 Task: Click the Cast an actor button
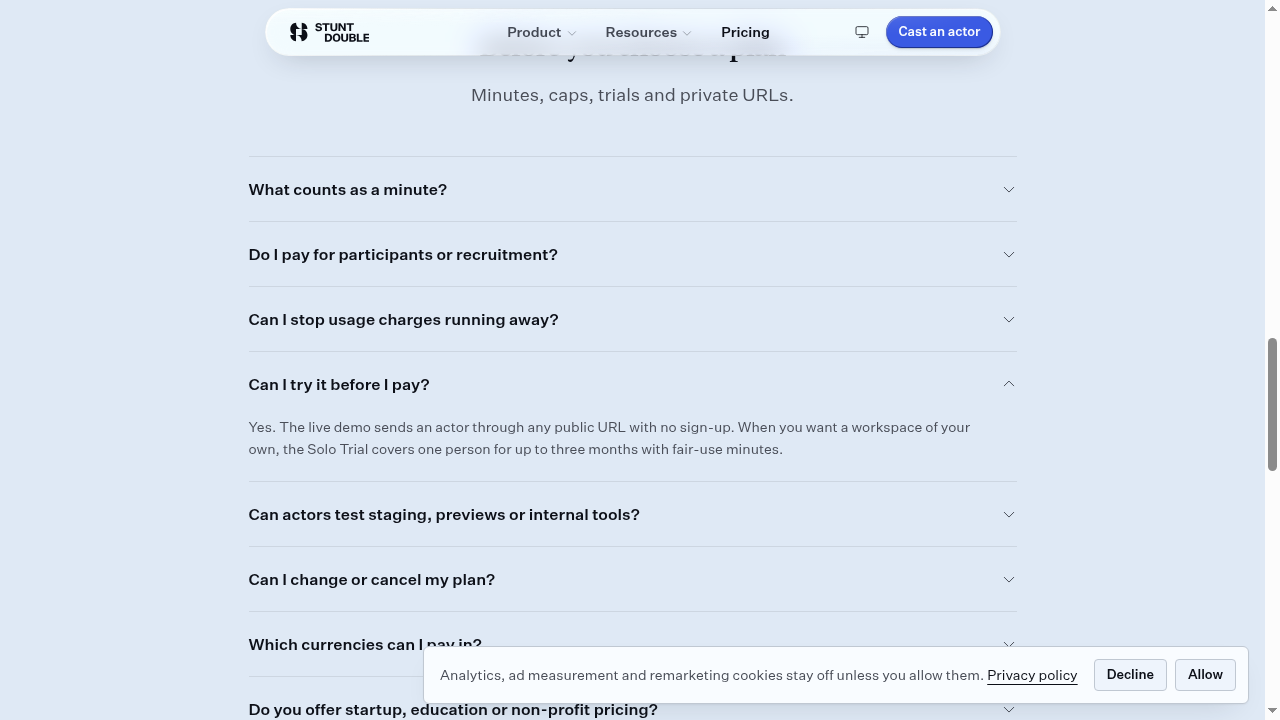click(x=939, y=32)
